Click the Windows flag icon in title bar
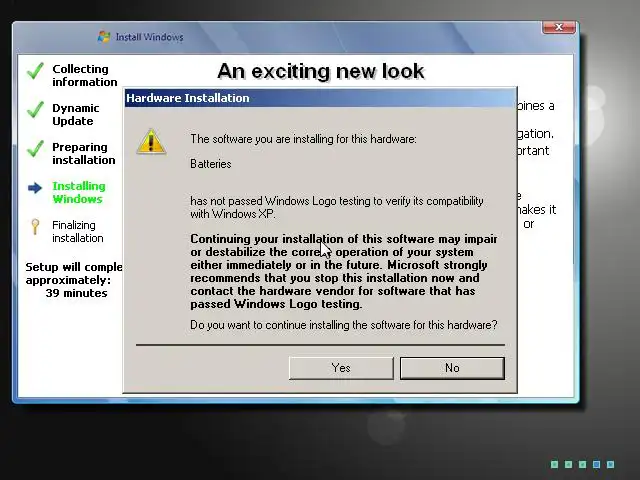Screen dimensions: 640x480 pos(104,37)
